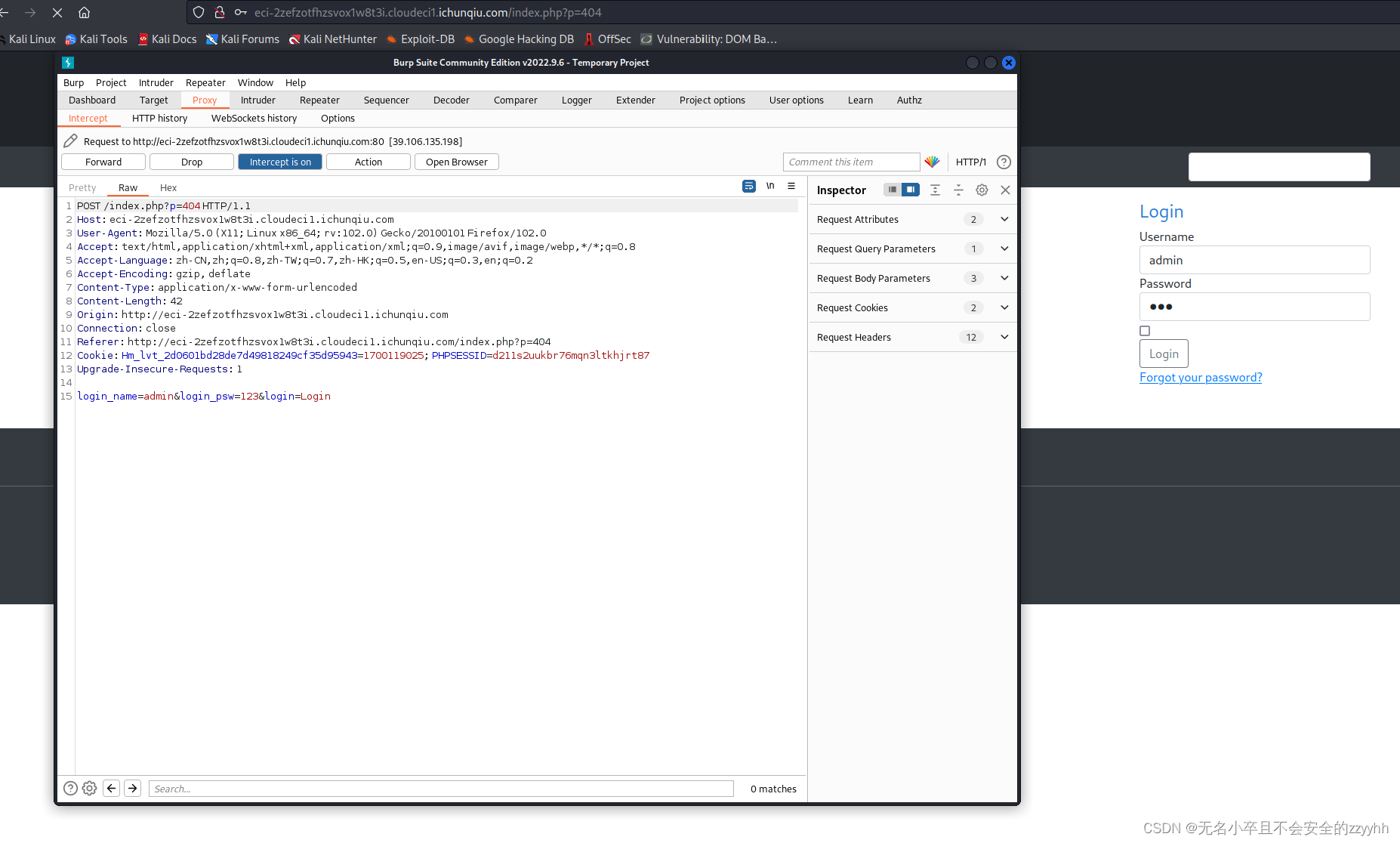The width and height of the screenshot is (1400, 843).
Task: Go to Firefox home page icon
Action: pos(84,12)
